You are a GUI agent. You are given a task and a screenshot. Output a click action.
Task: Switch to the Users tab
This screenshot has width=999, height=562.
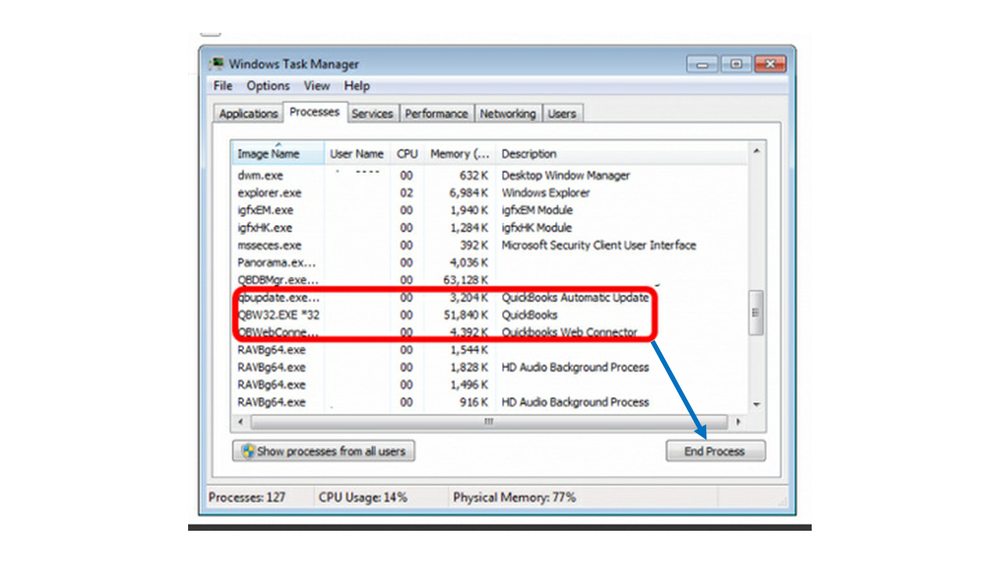click(562, 113)
